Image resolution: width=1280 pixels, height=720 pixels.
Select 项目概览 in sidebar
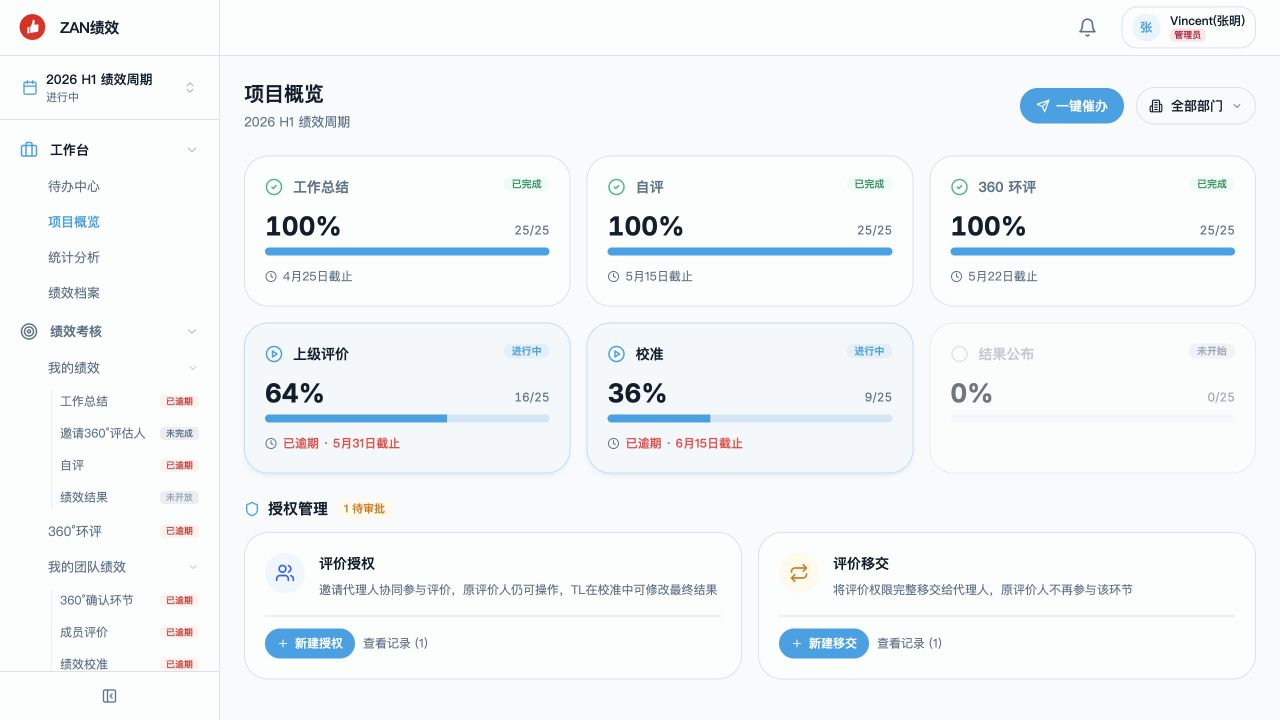pos(74,222)
